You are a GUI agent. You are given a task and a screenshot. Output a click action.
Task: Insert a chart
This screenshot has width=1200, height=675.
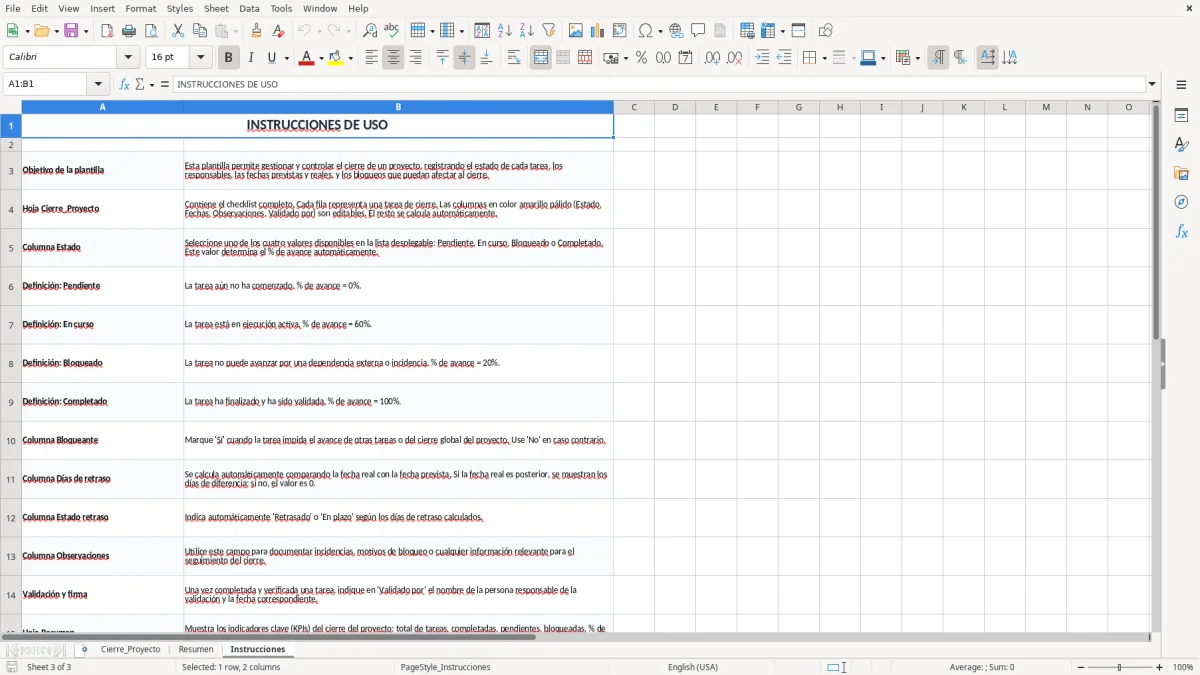coord(598,31)
